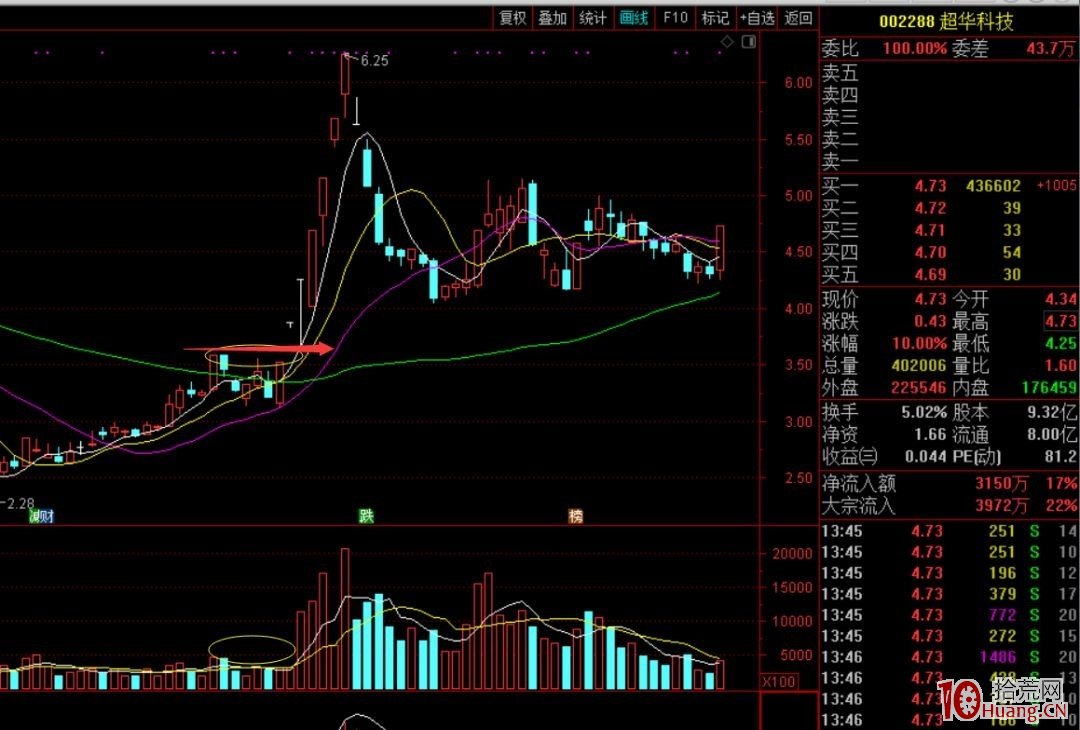1080x730 pixels.
Task: Select the tallest red volume bar
Action: click(x=345, y=619)
